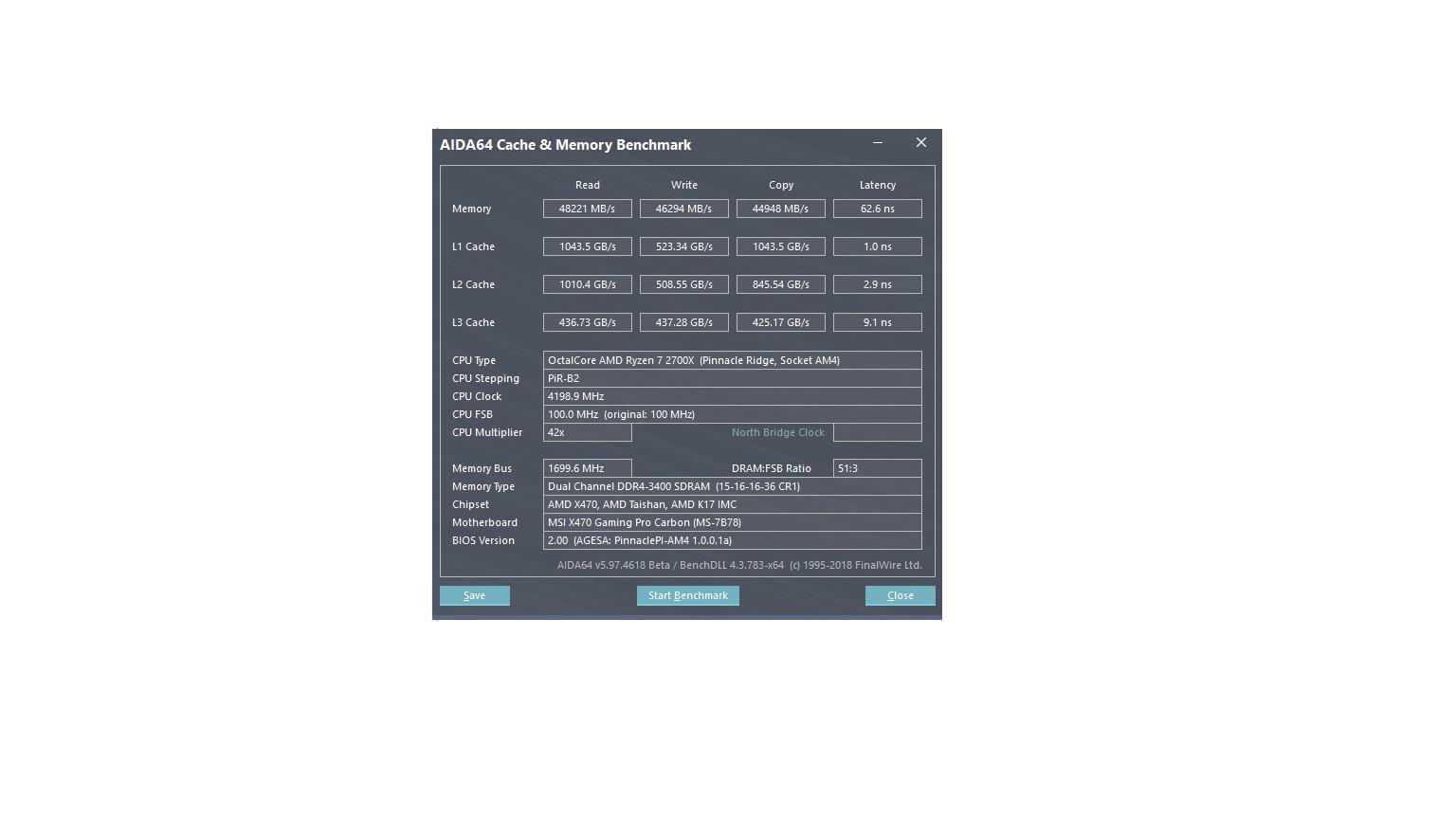Select L1 Cache Latency 1.0 ns

tap(878, 246)
